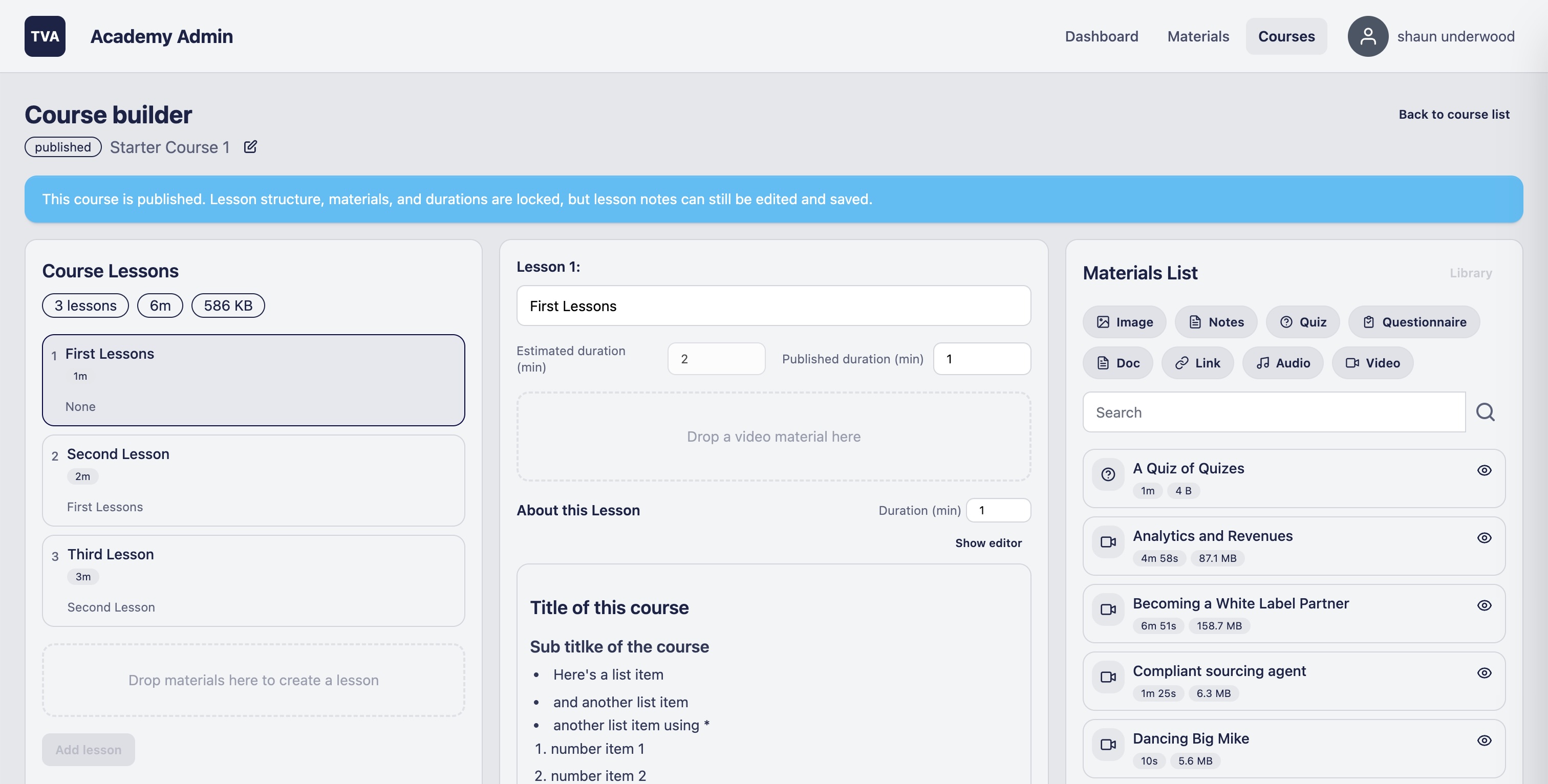Preview Dancing Big Mike with eye icon
The image size is (1548, 784).
point(1485,740)
